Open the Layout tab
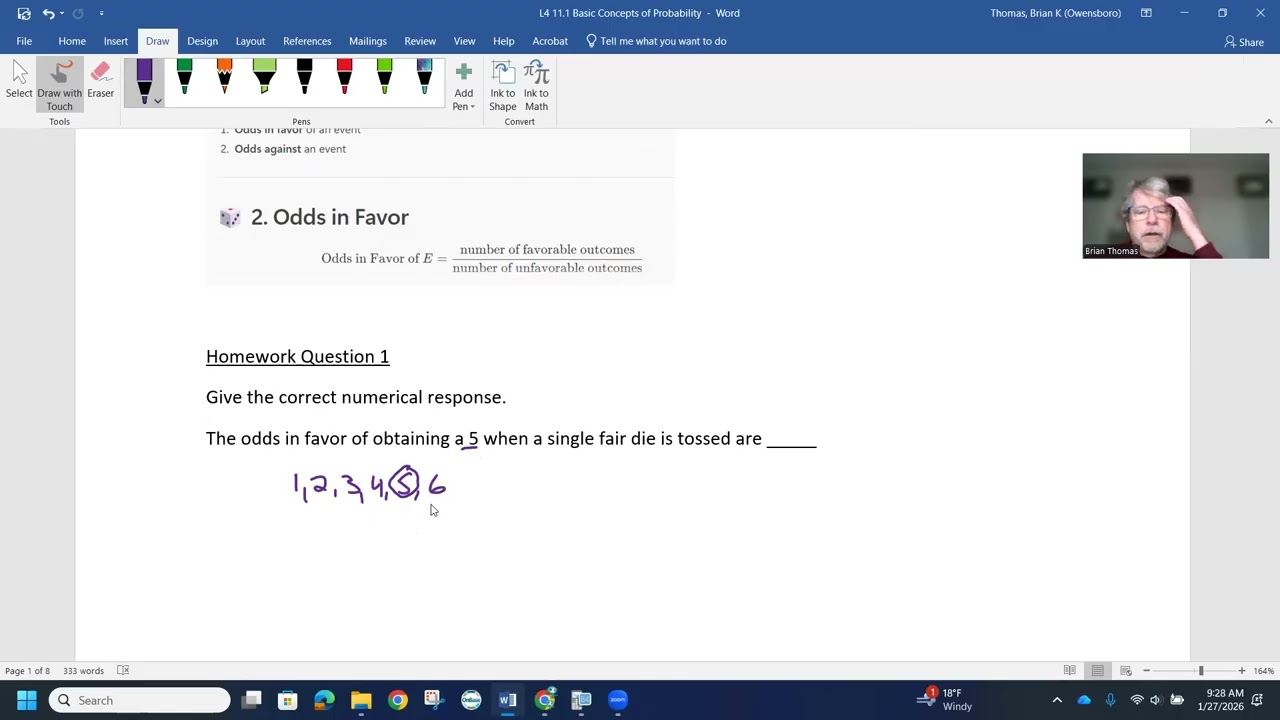Viewport: 1280px width, 720px height. pos(250,41)
